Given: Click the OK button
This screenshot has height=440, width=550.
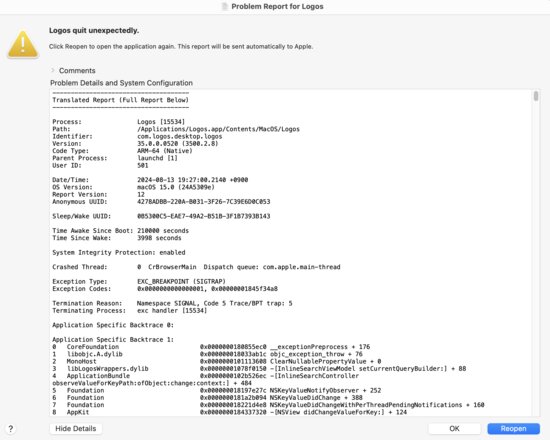Looking at the screenshot, I should pos(454,428).
